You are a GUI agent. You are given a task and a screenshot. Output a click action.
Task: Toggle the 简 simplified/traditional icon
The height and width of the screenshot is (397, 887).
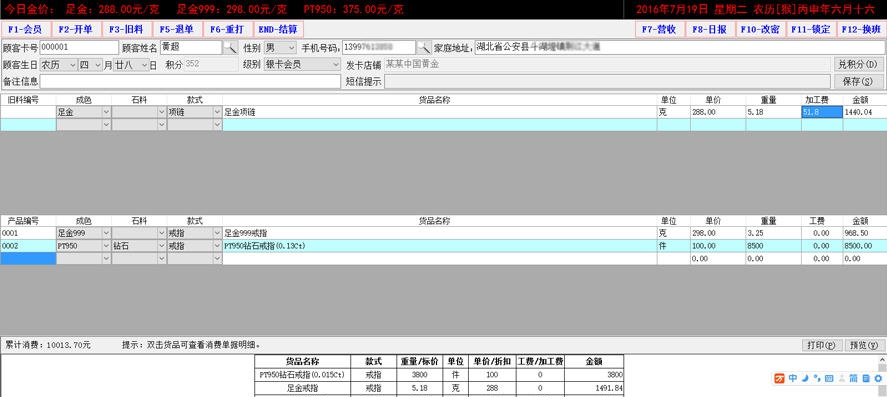pyautogui.click(x=853, y=378)
